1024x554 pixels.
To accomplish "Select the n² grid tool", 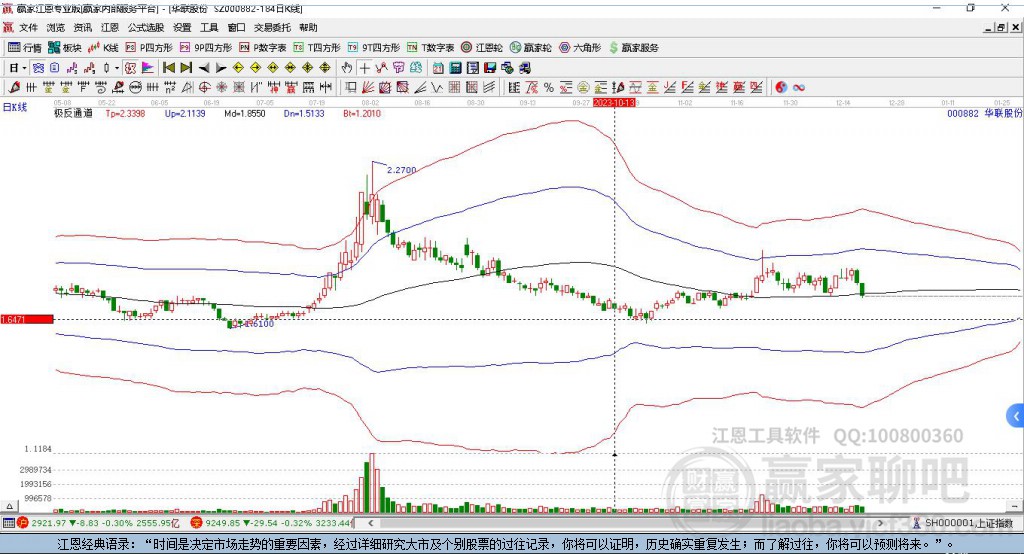I will click(x=170, y=87).
